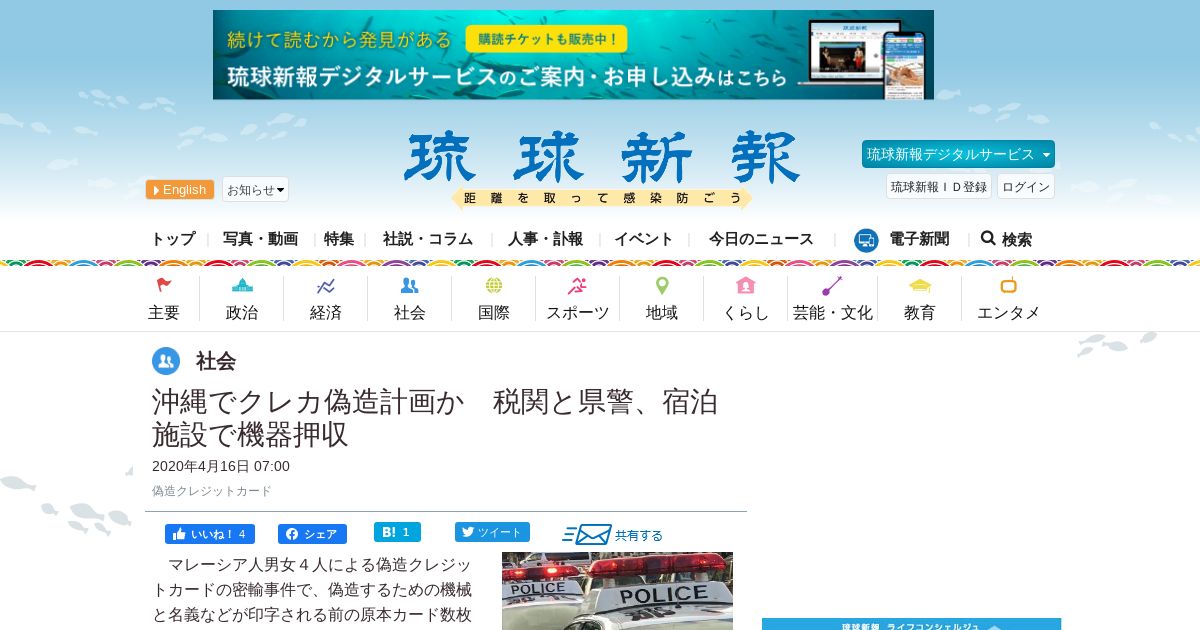Click top digital service banner ad
The image size is (1200, 630).
[573, 55]
